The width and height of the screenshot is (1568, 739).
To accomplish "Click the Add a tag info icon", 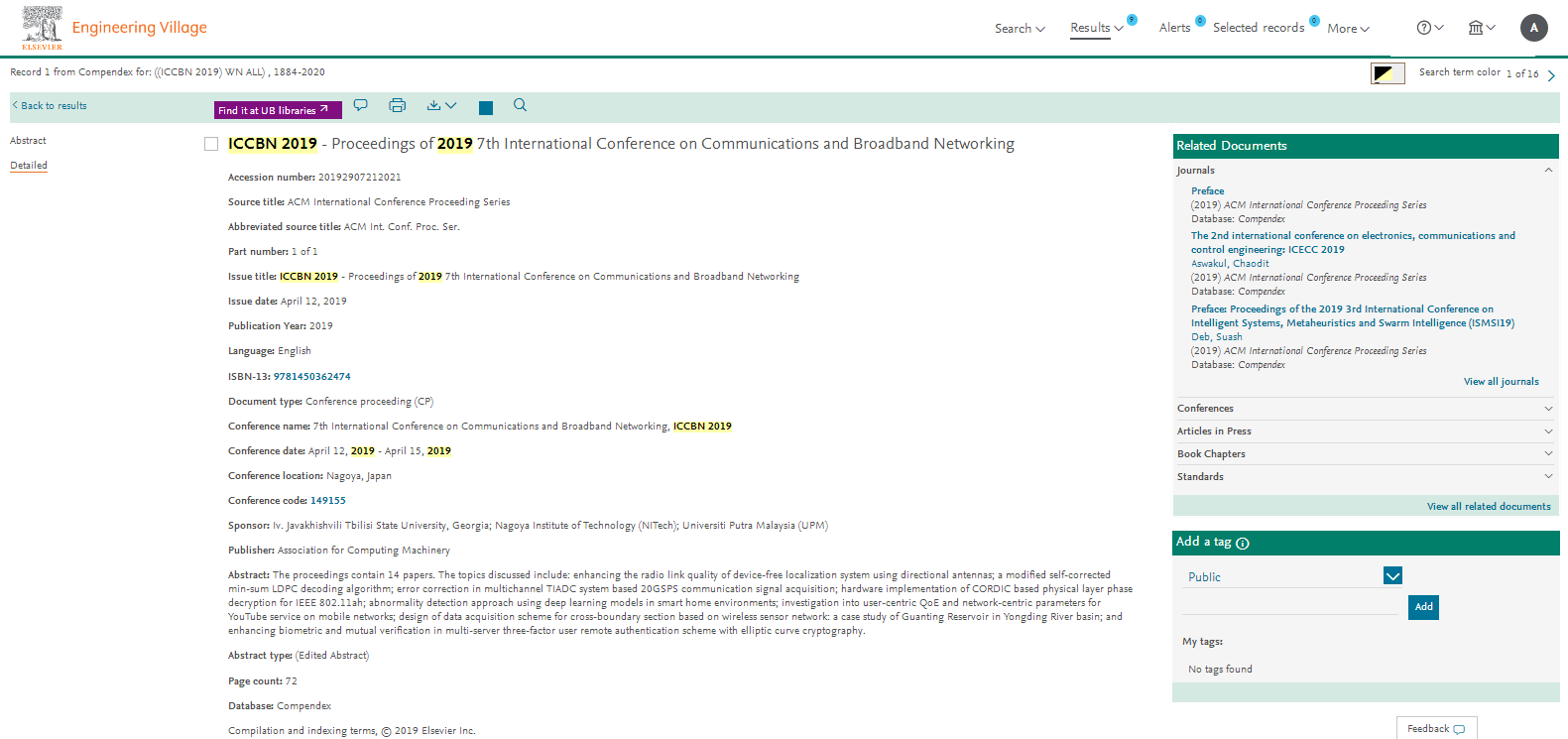I will click(x=1243, y=544).
